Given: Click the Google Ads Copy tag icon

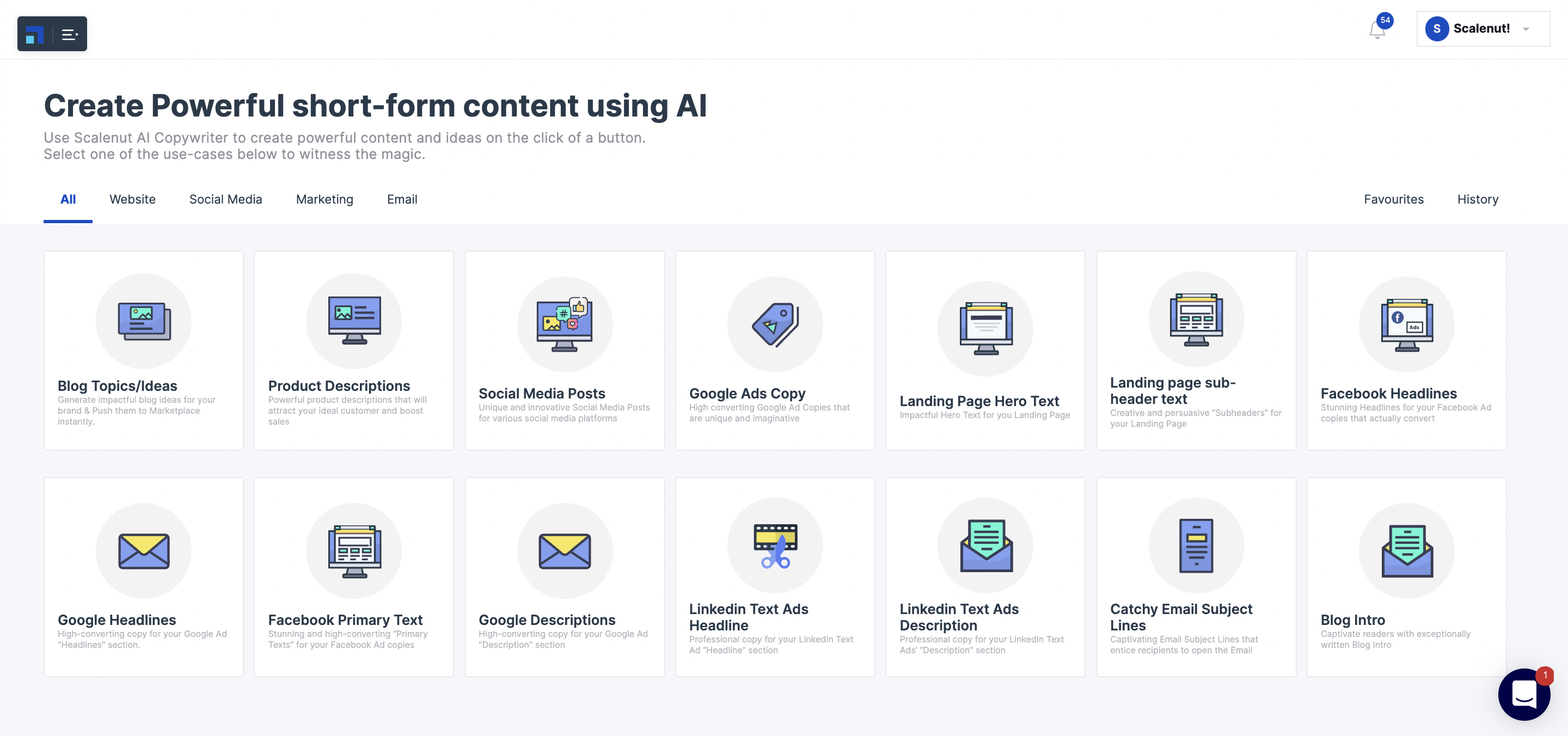Looking at the screenshot, I should [x=775, y=324].
